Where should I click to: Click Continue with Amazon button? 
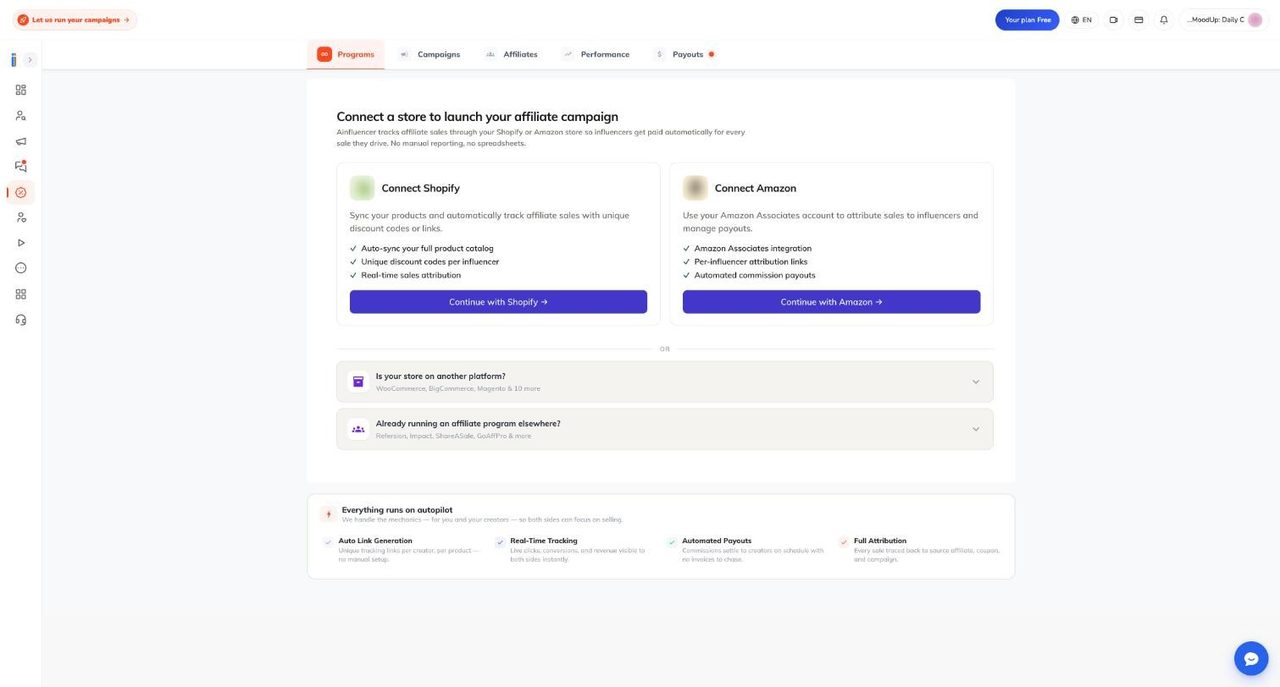pos(831,302)
